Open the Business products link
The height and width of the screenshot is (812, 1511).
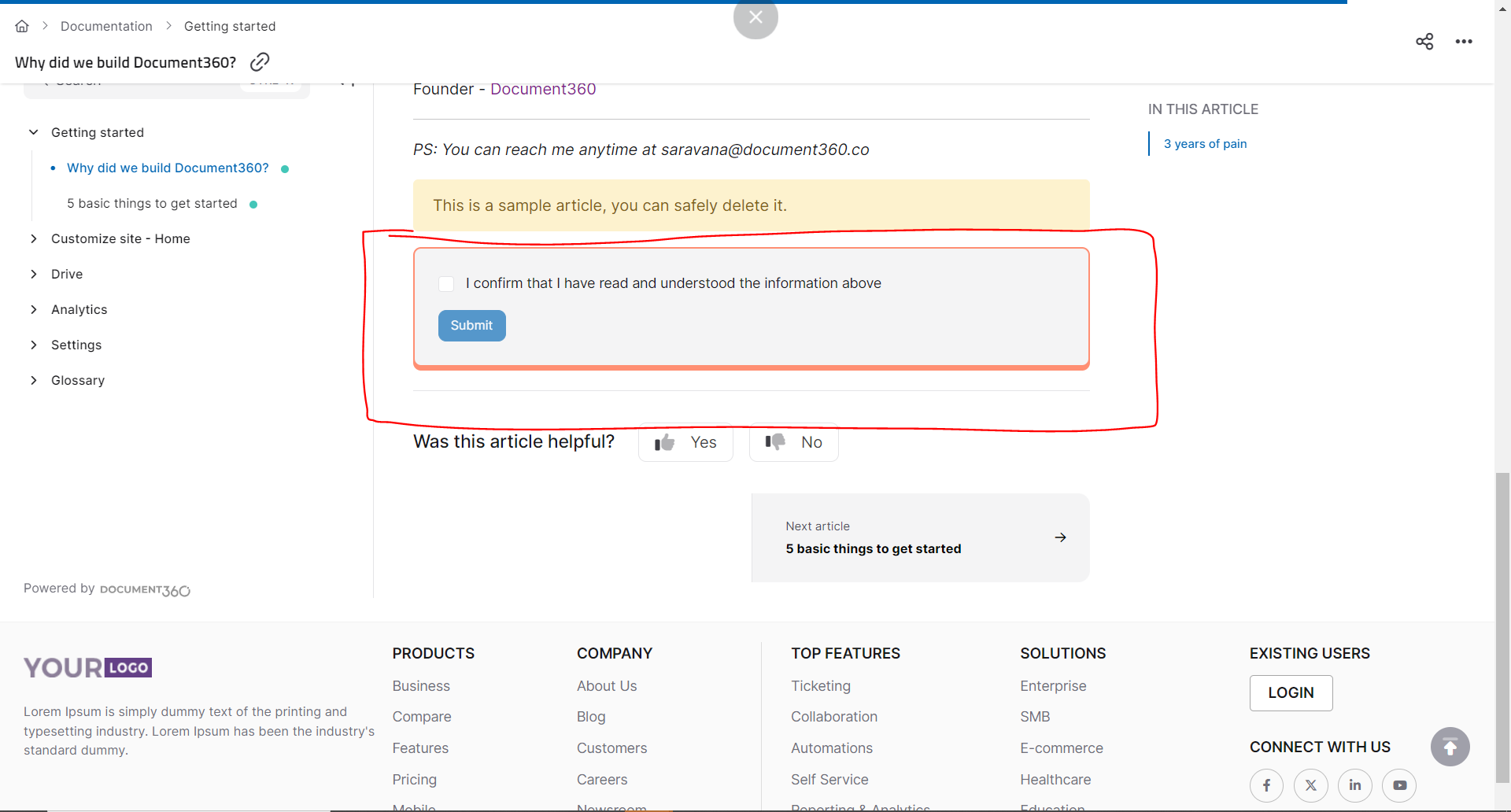point(421,686)
